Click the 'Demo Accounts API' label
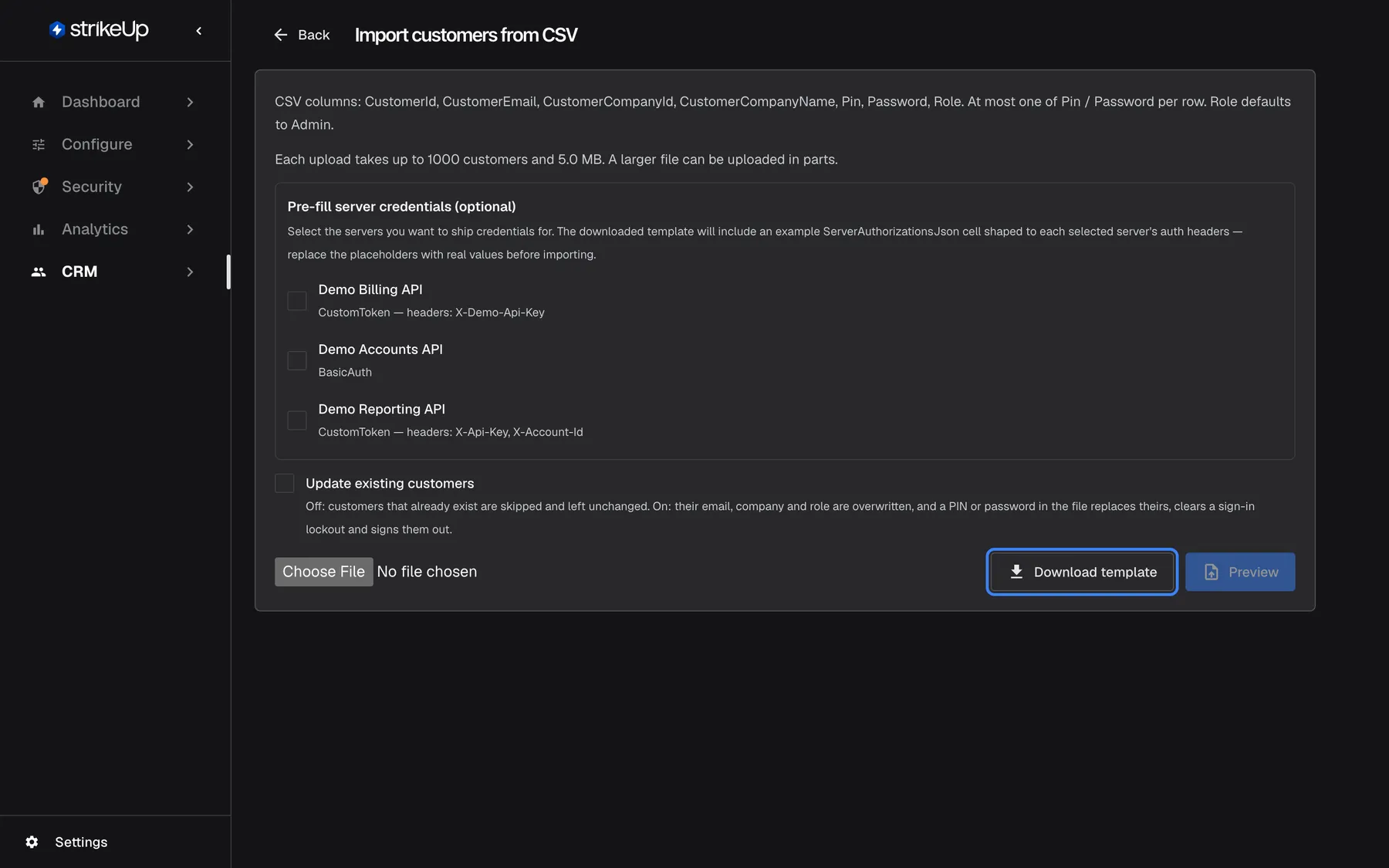Screen dimensions: 1389x868 [x=380, y=350]
